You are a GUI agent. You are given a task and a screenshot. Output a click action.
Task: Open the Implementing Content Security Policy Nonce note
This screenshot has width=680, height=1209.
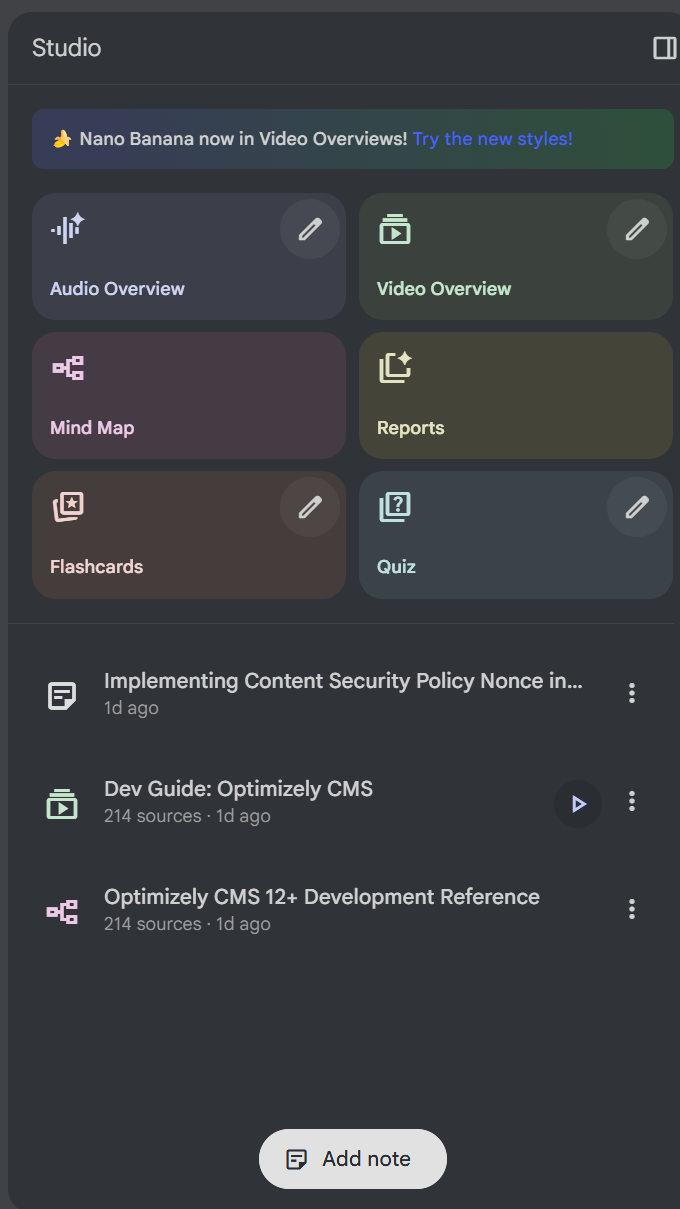[343, 682]
